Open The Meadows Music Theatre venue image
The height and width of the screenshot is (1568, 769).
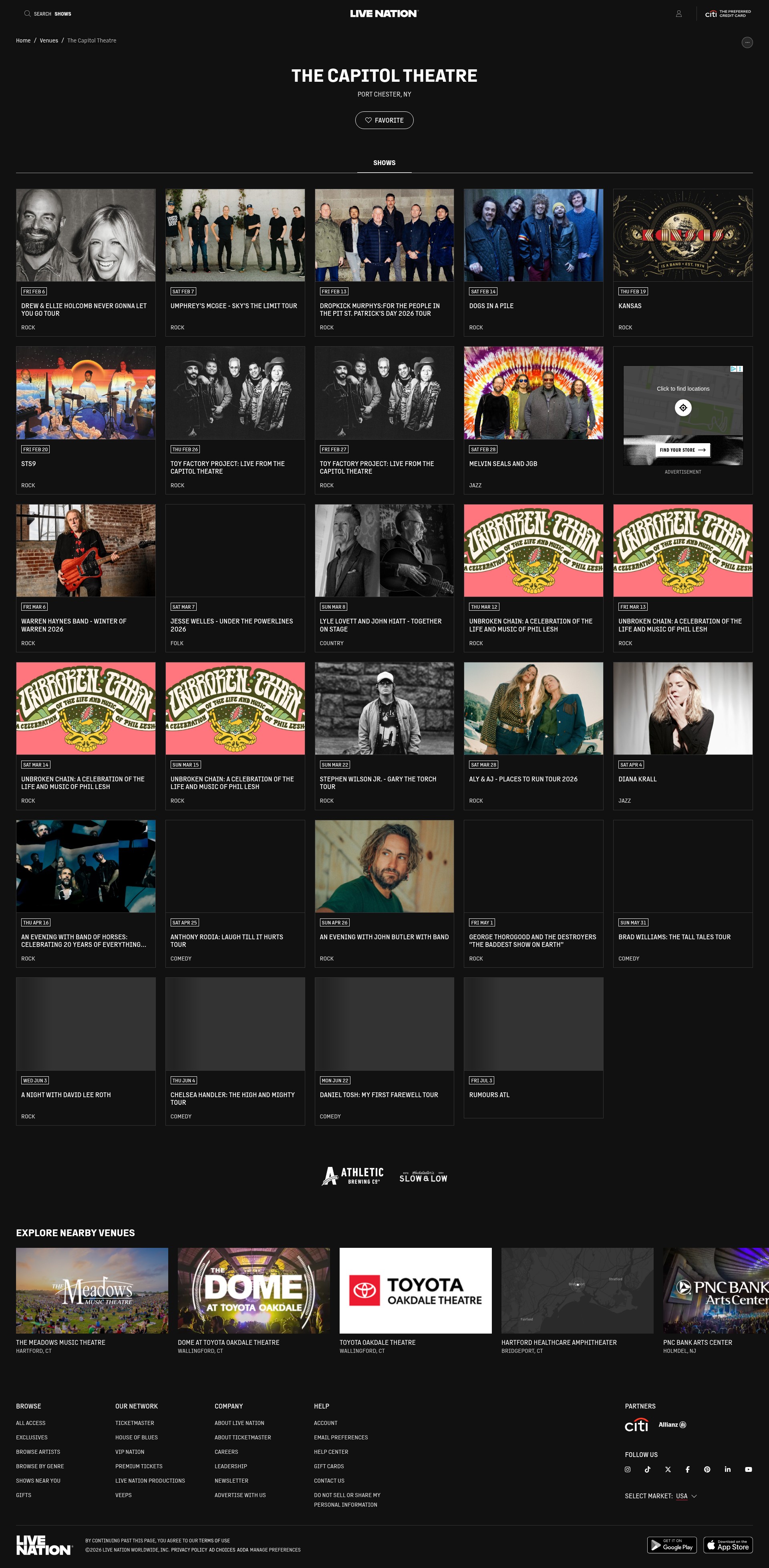[92, 1290]
